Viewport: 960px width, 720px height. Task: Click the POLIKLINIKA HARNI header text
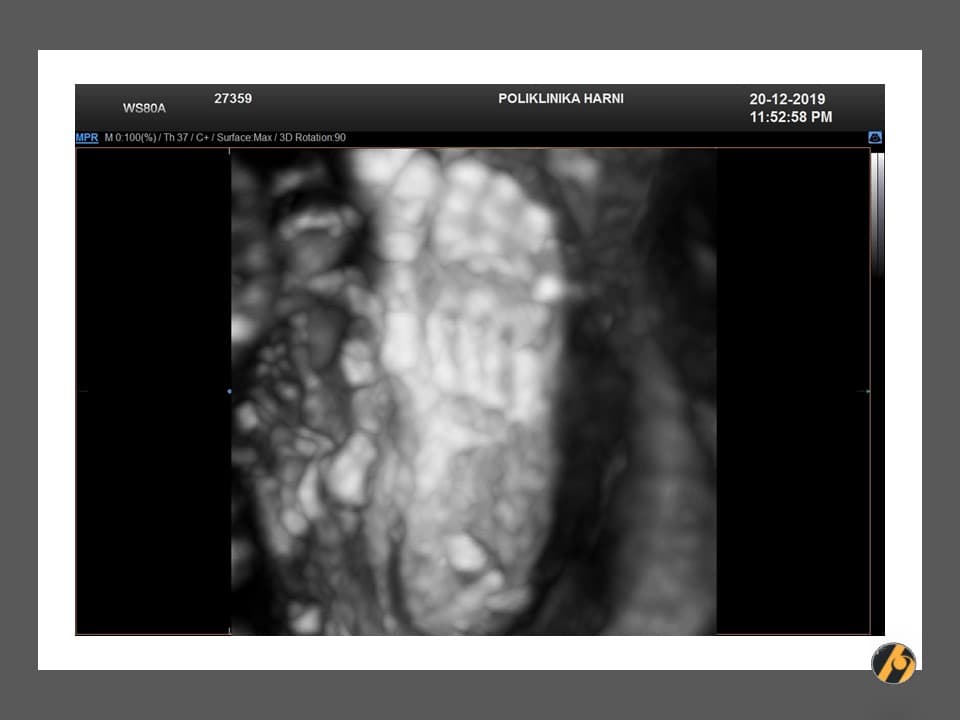coord(561,99)
